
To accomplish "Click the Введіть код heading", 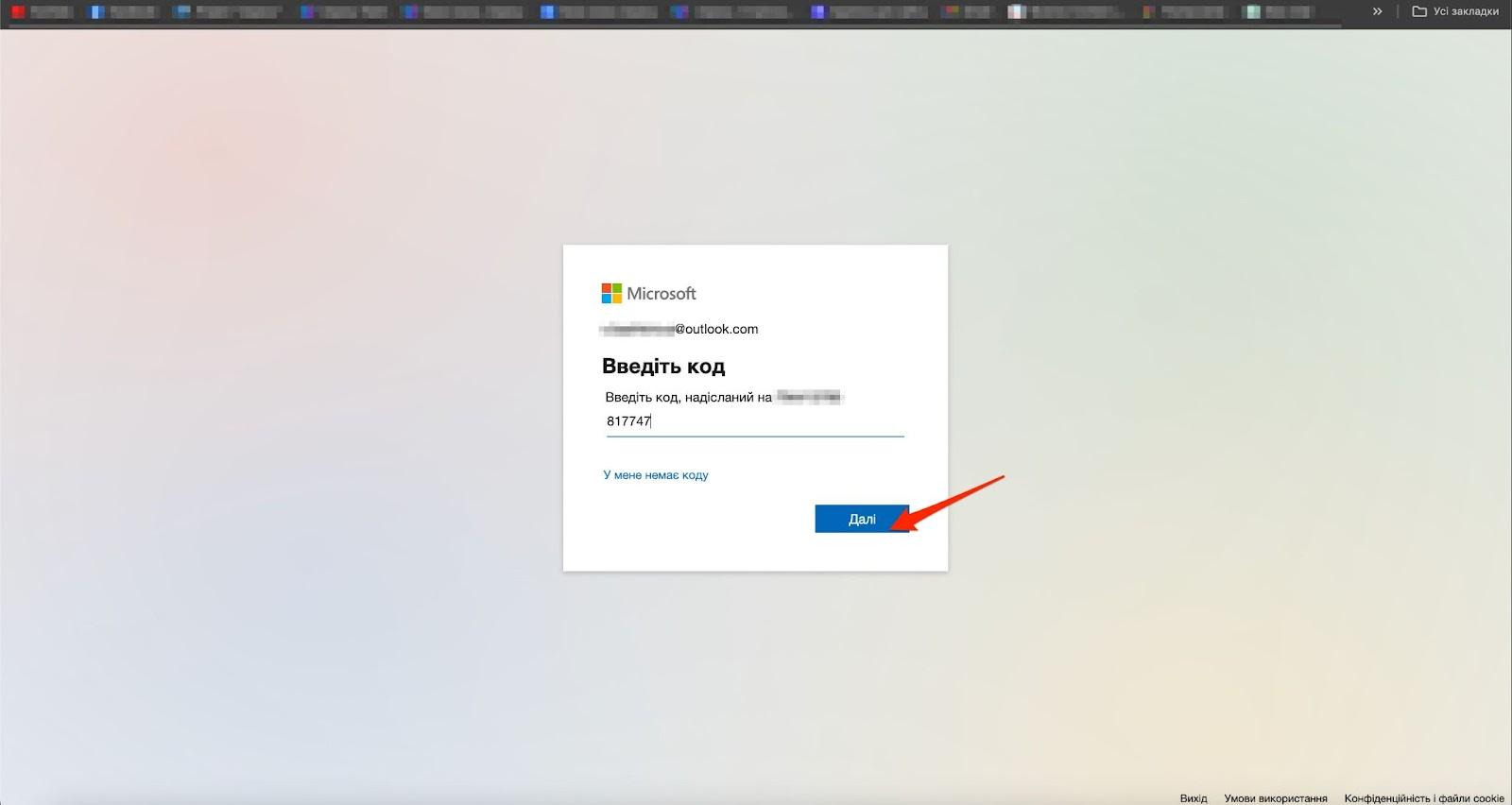I will [x=663, y=367].
